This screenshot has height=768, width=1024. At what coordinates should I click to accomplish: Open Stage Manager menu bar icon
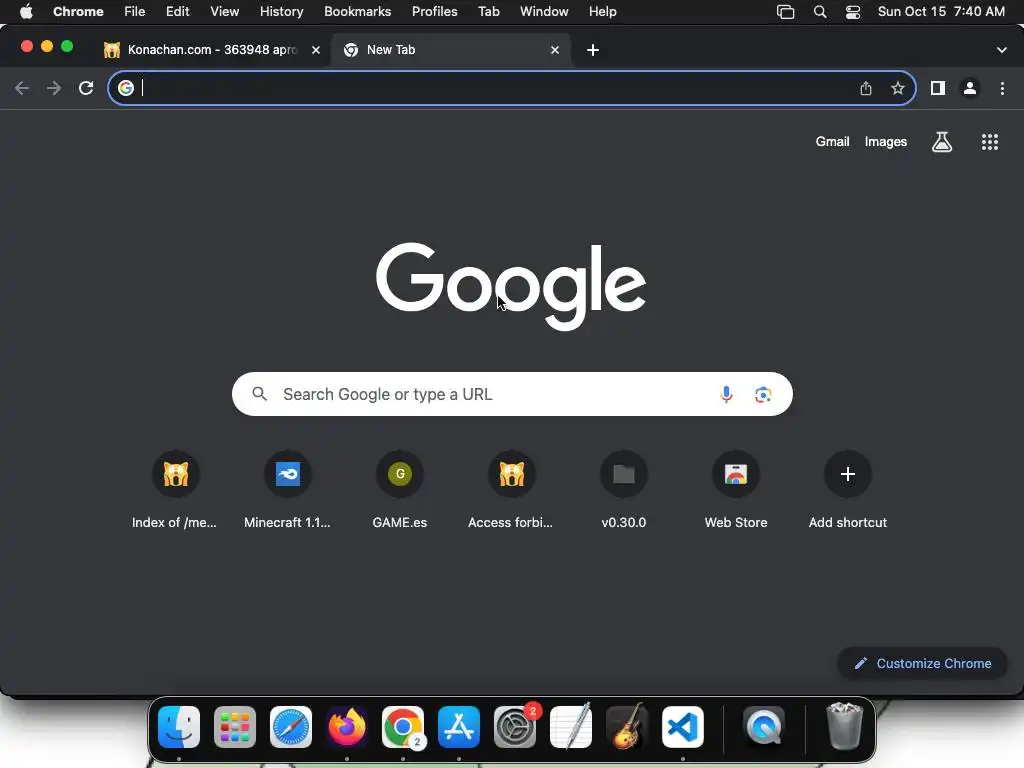pos(786,12)
